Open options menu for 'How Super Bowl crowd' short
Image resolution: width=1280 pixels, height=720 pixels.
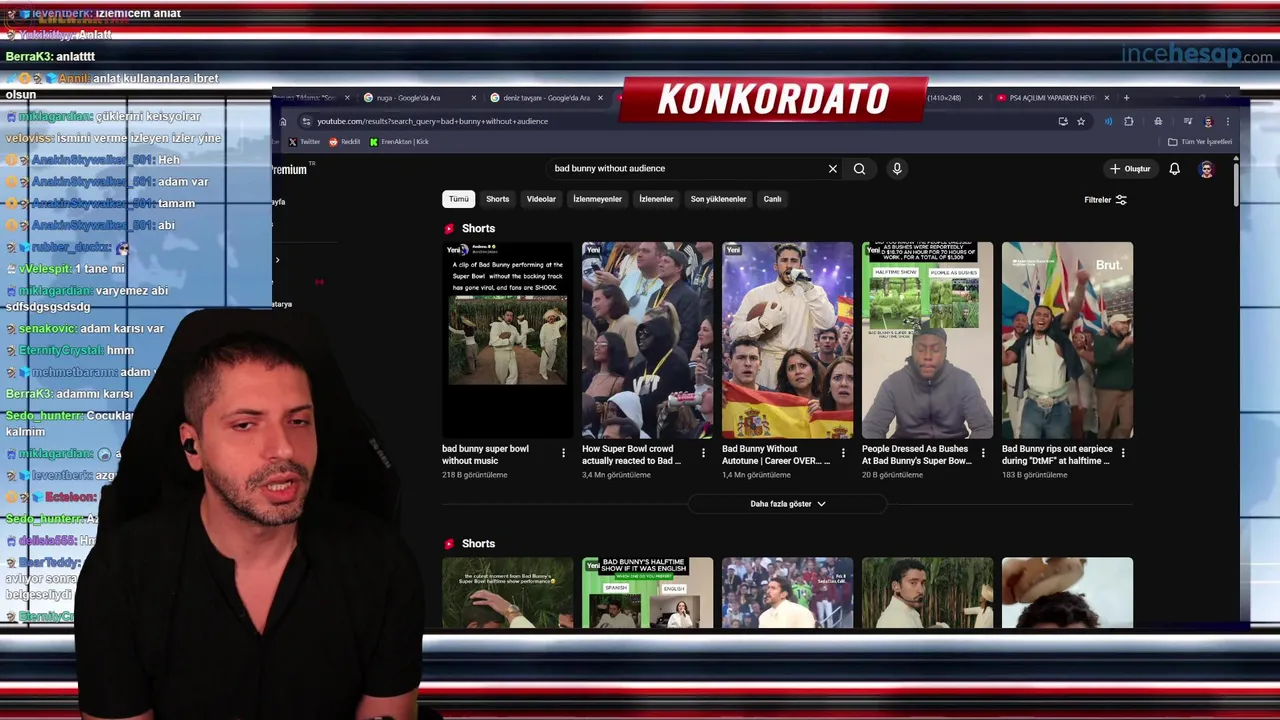point(703,453)
